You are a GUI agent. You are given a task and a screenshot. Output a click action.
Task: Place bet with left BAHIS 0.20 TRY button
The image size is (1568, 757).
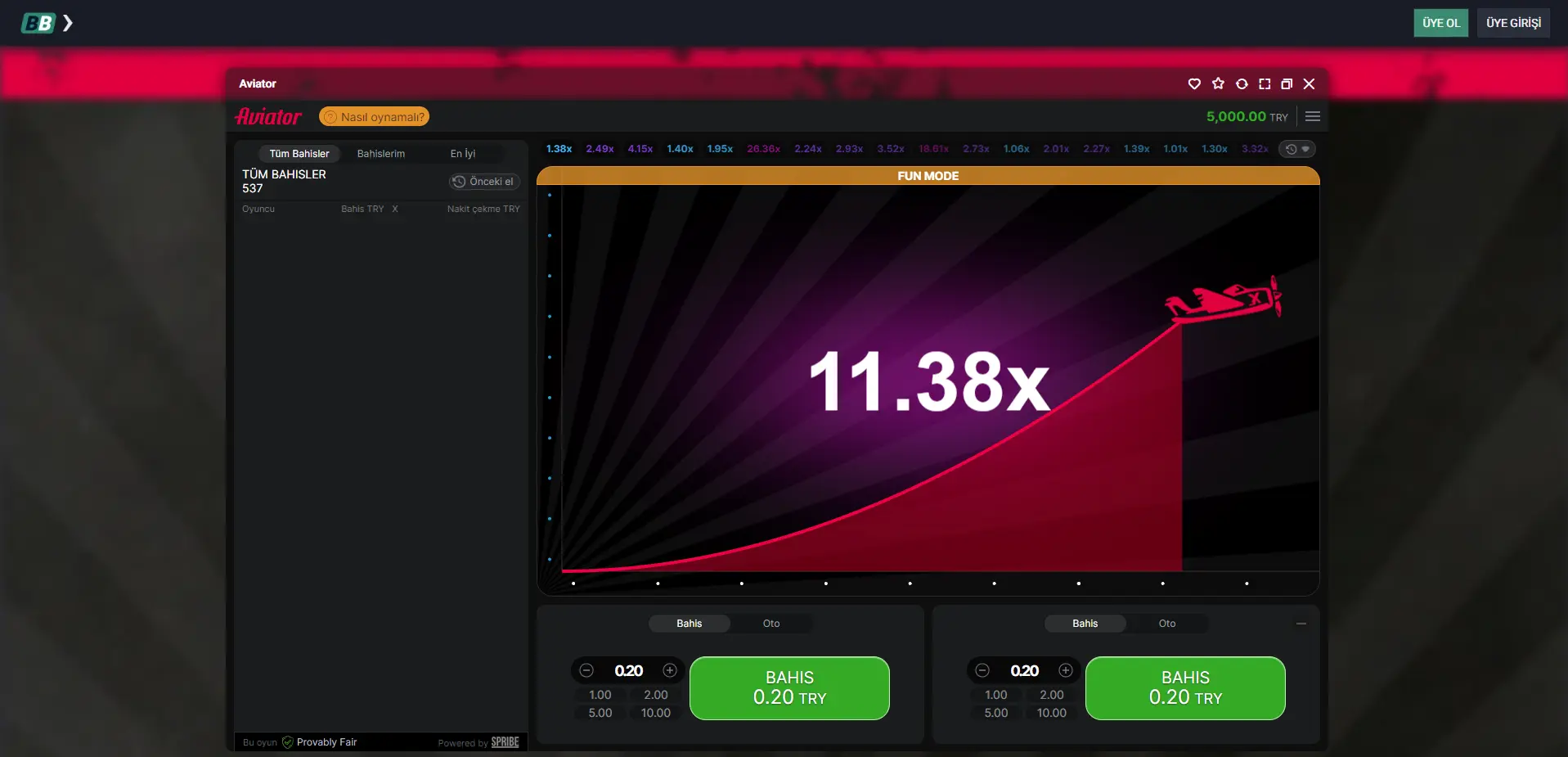[789, 688]
